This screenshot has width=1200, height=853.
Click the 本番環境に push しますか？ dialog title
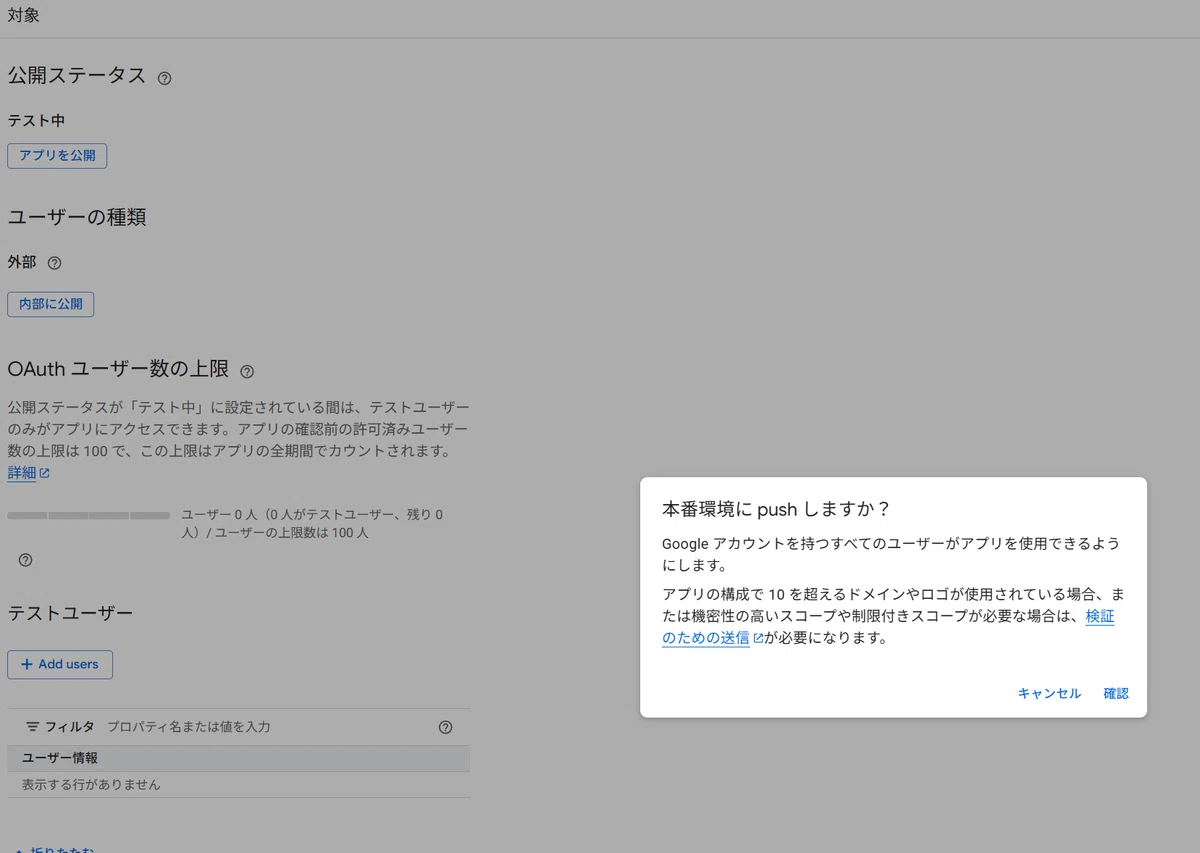[x=776, y=509]
